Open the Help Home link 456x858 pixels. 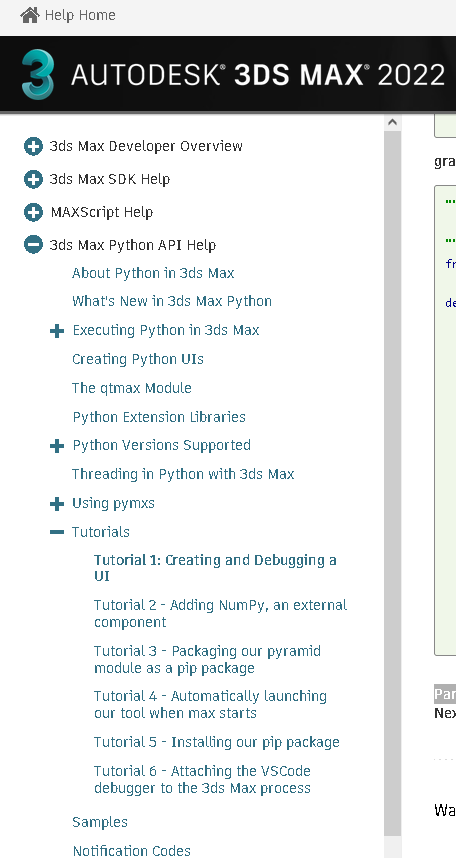click(80, 15)
